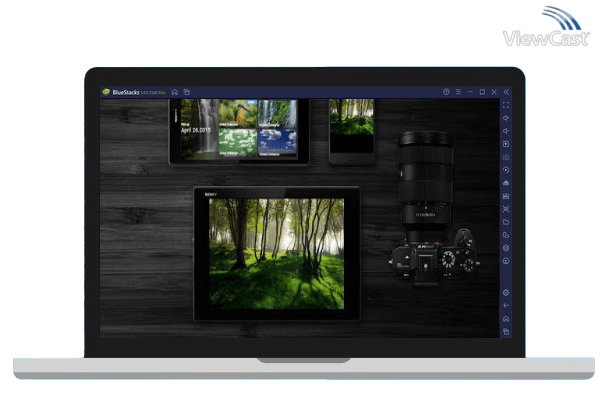This screenshot has height=414, width=602.
Task: Go home with bottom sidebar house icon
Action: tap(506, 319)
